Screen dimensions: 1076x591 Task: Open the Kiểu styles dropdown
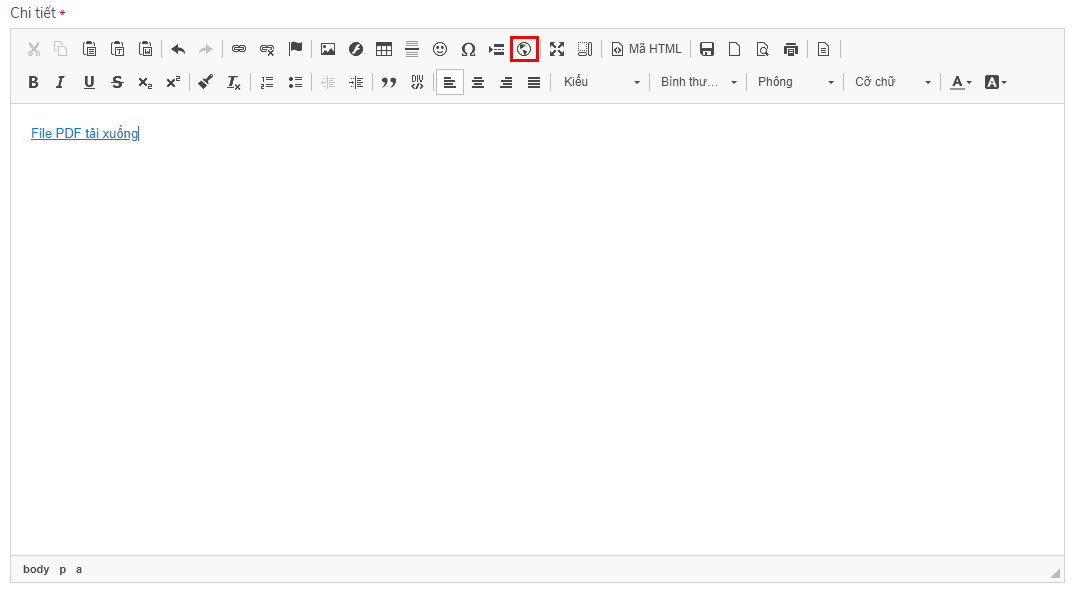coord(601,82)
